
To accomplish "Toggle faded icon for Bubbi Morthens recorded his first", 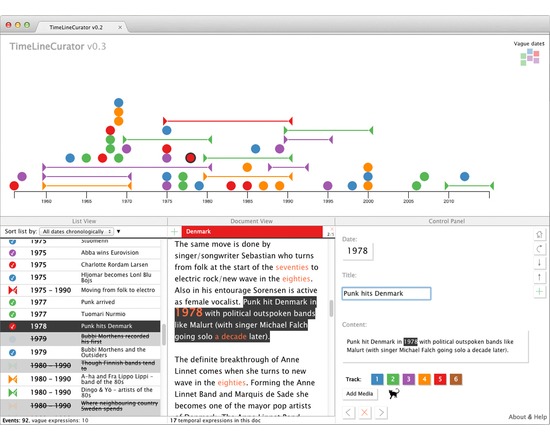I will (12, 339).
